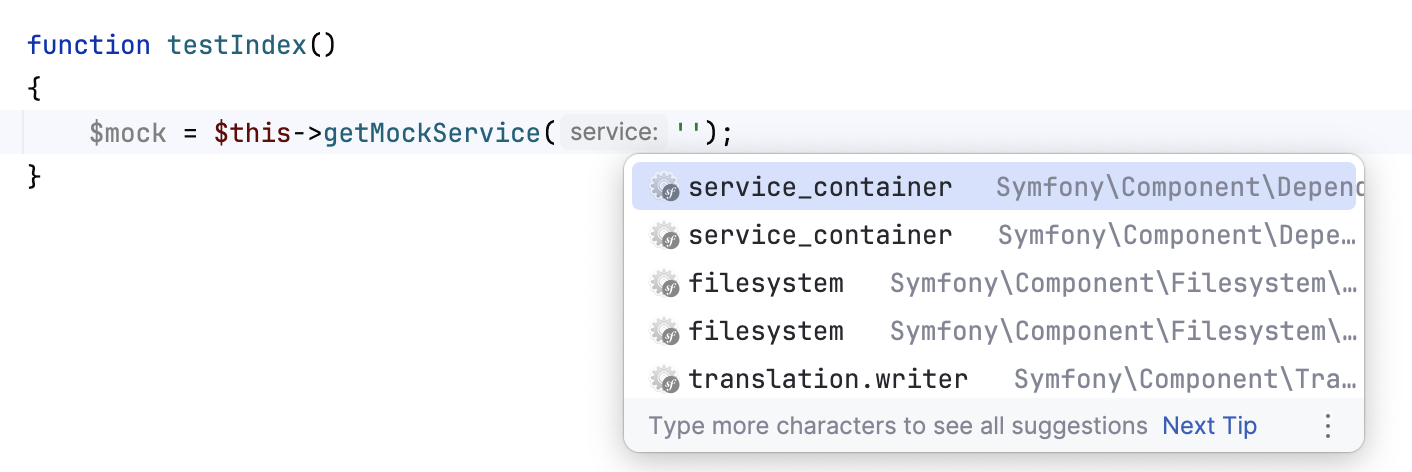
Task: Click the testIndex function name
Action: click(237, 45)
